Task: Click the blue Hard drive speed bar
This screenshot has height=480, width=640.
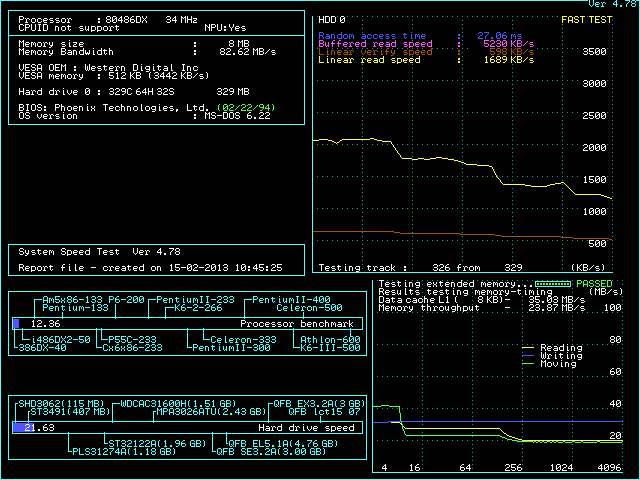Action: click(x=23, y=427)
